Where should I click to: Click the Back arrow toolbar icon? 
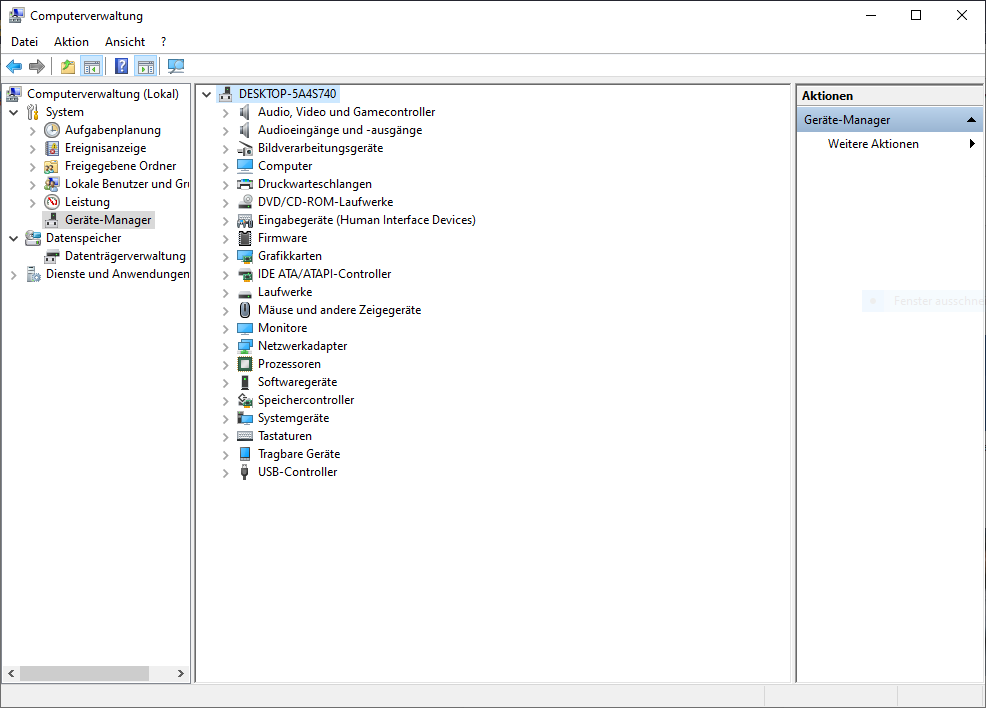(x=14, y=66)
